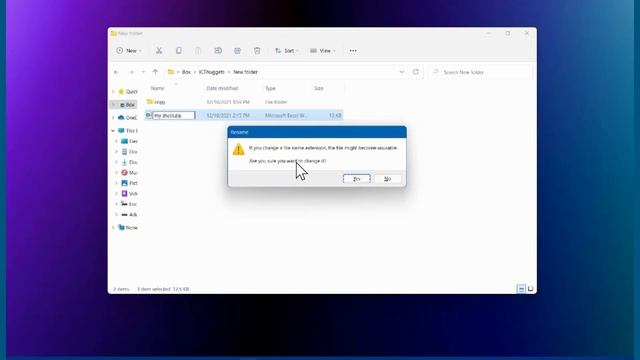Viewport: 640px width, 360px height.
Task: Click New folder in the address breadcrumb
Action: (245, 72)
